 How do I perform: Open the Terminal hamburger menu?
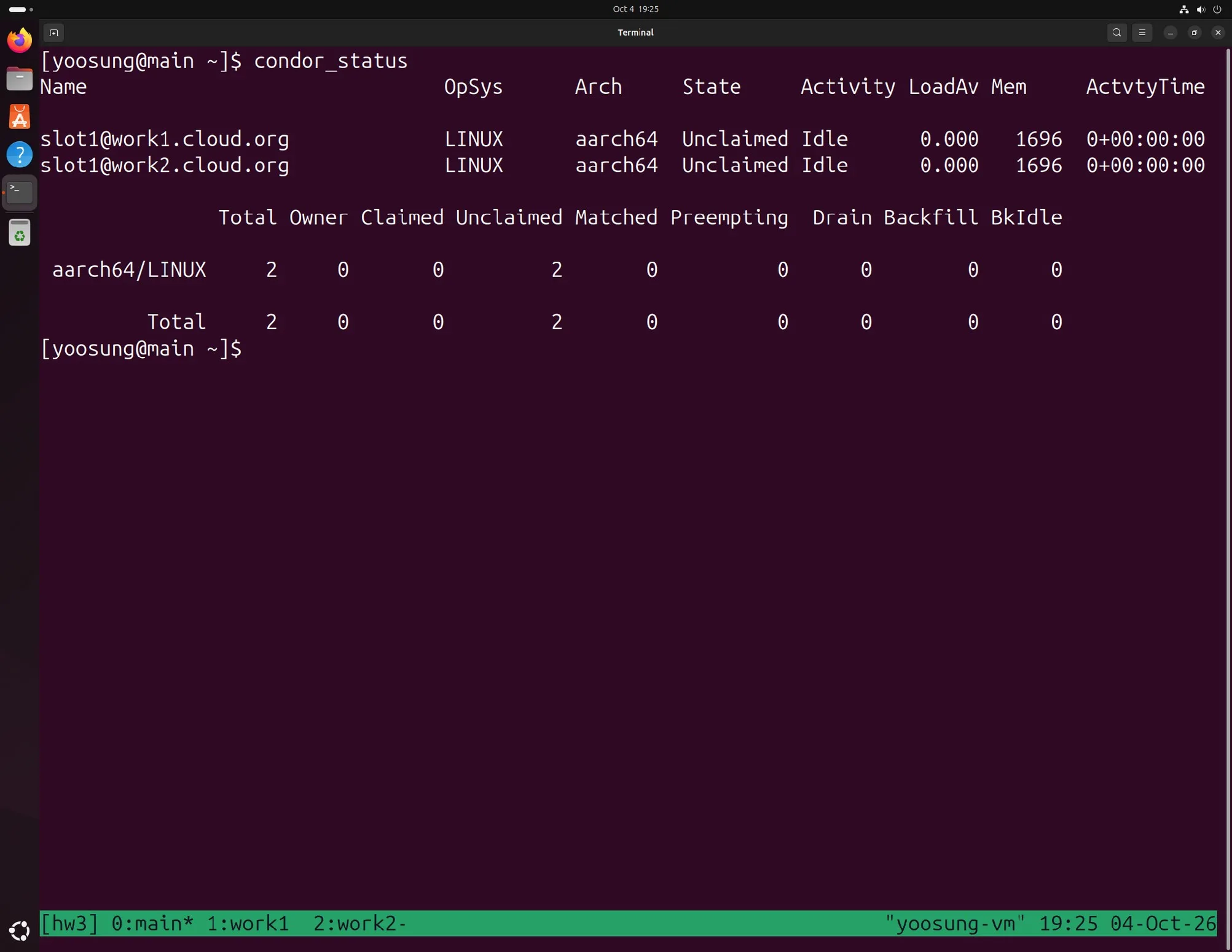click(x=1142, y=33)
